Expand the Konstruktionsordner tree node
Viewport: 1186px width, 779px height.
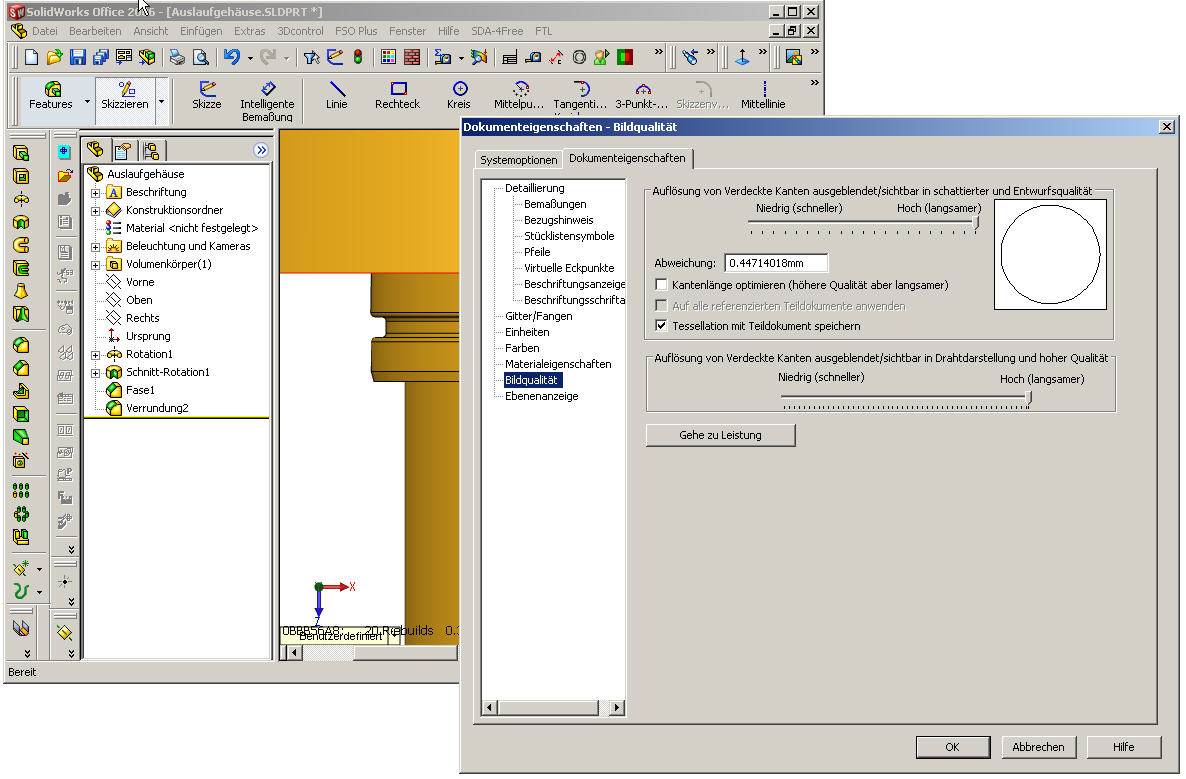click(x=95, y=211)
